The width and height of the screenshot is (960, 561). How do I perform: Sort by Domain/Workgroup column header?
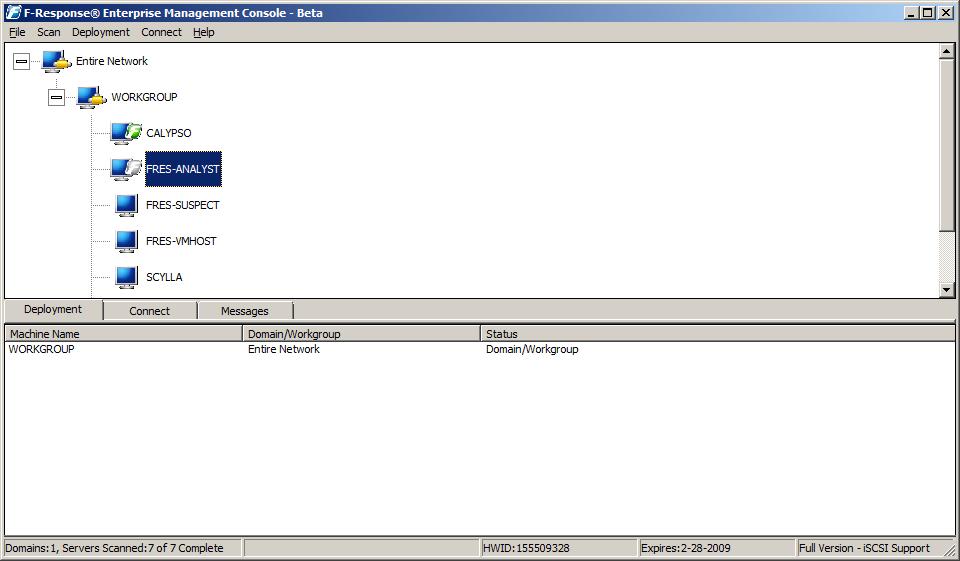point(362,334)
